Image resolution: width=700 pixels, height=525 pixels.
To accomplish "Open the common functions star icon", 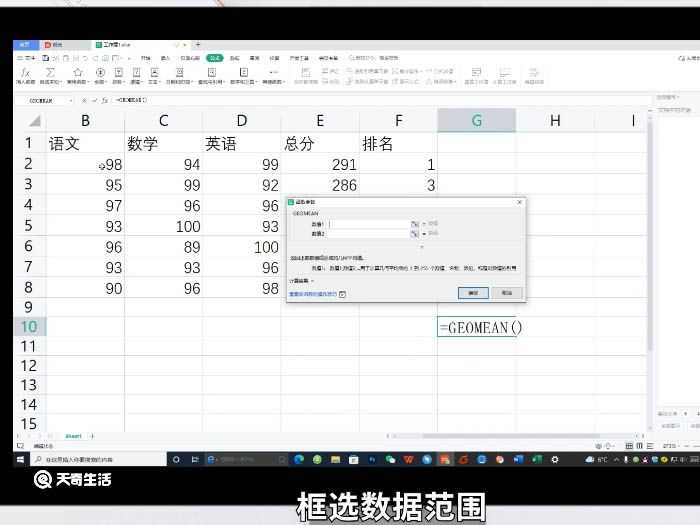I will click(78, 72).
